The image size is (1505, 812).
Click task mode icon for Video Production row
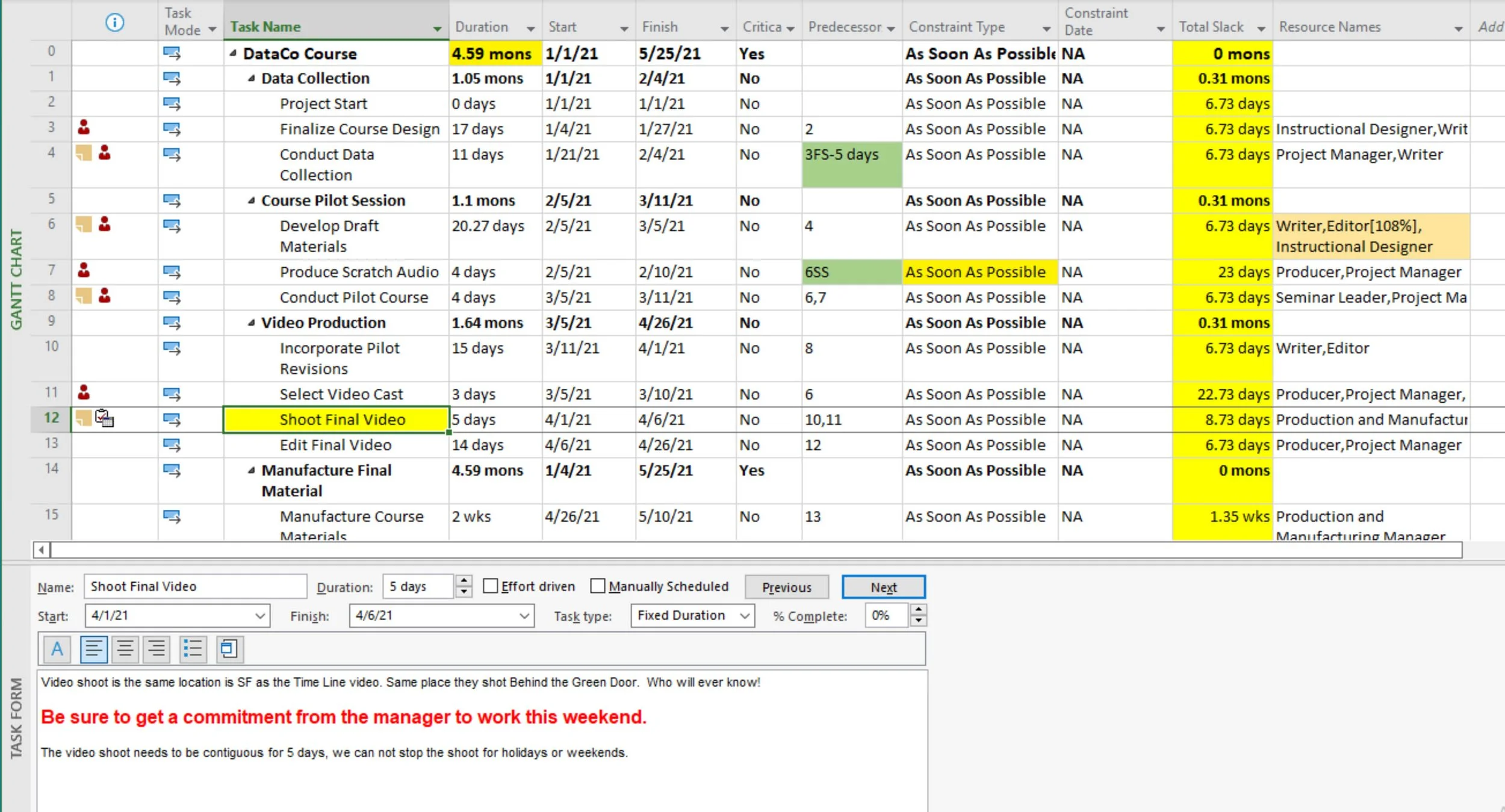(x=172, y=323)
